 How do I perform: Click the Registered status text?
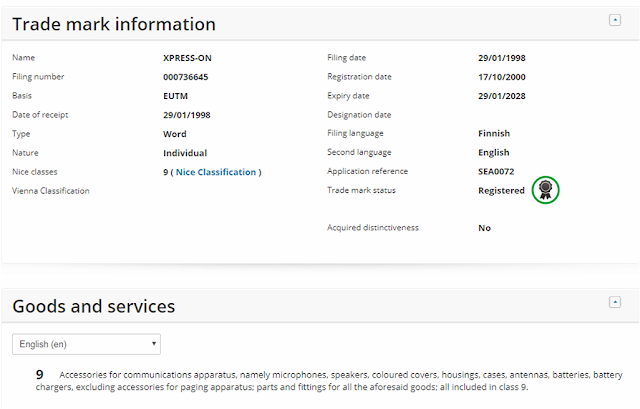(x=501, y=190)
